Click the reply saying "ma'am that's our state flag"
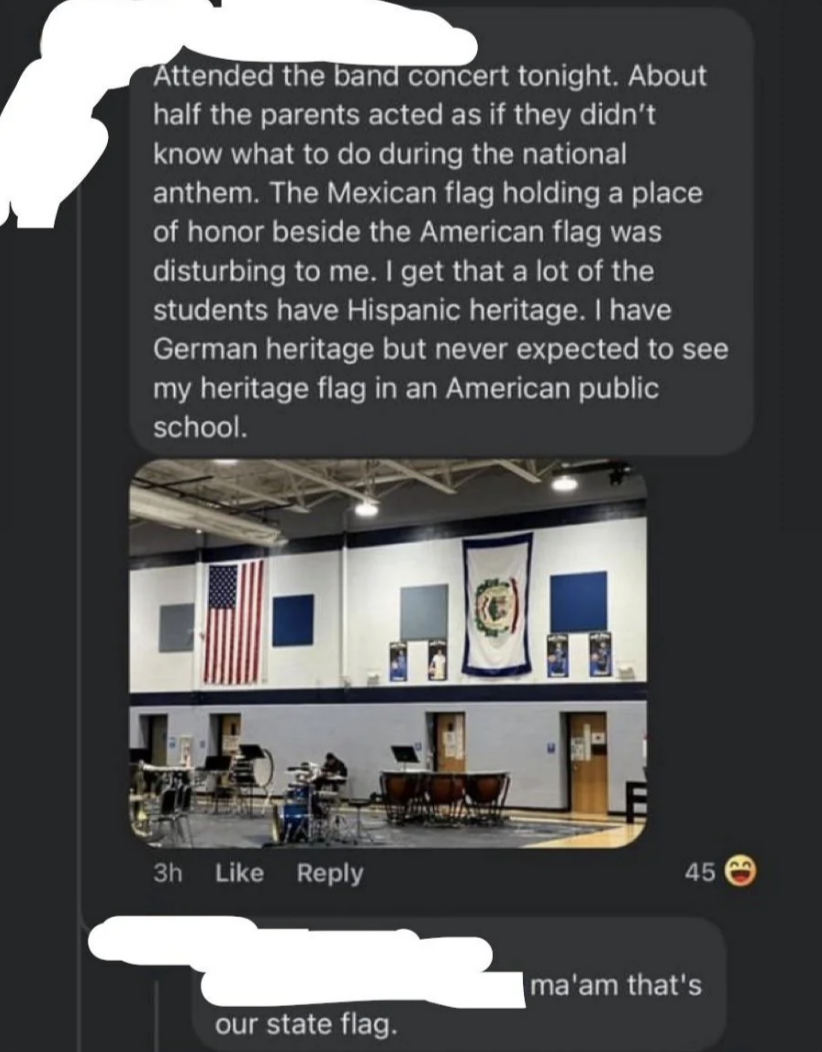This screenshot has height=1052, width=822. click(x=460, y=1003)
